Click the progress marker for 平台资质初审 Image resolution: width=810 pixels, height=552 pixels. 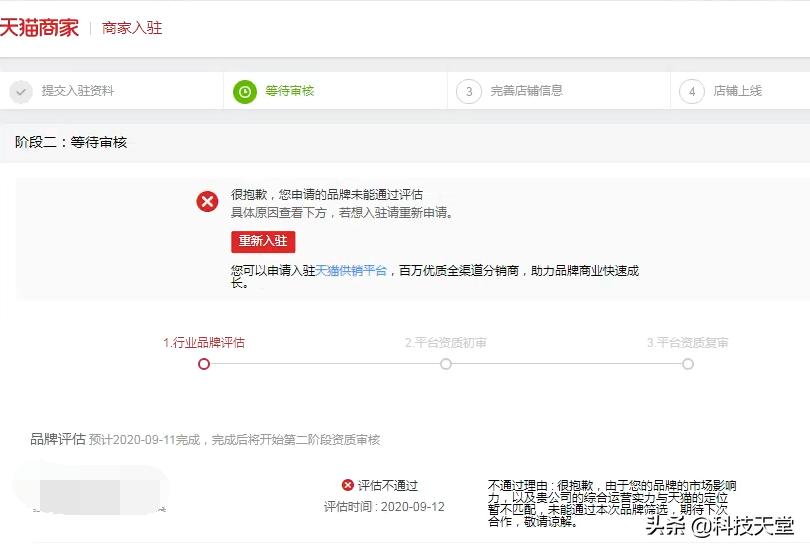coord(446,364)
